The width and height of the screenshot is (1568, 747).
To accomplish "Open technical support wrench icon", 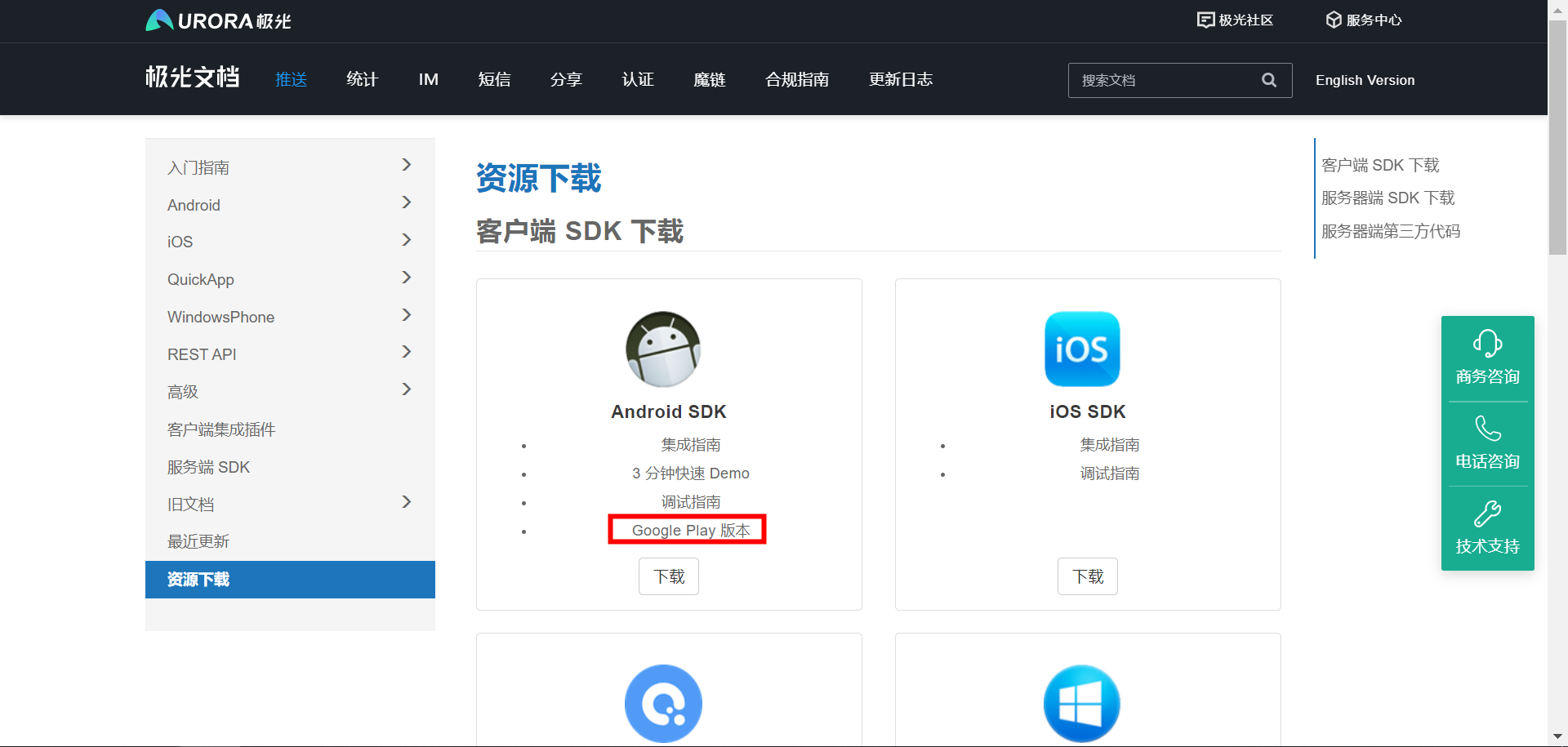I will (1487, 514).
